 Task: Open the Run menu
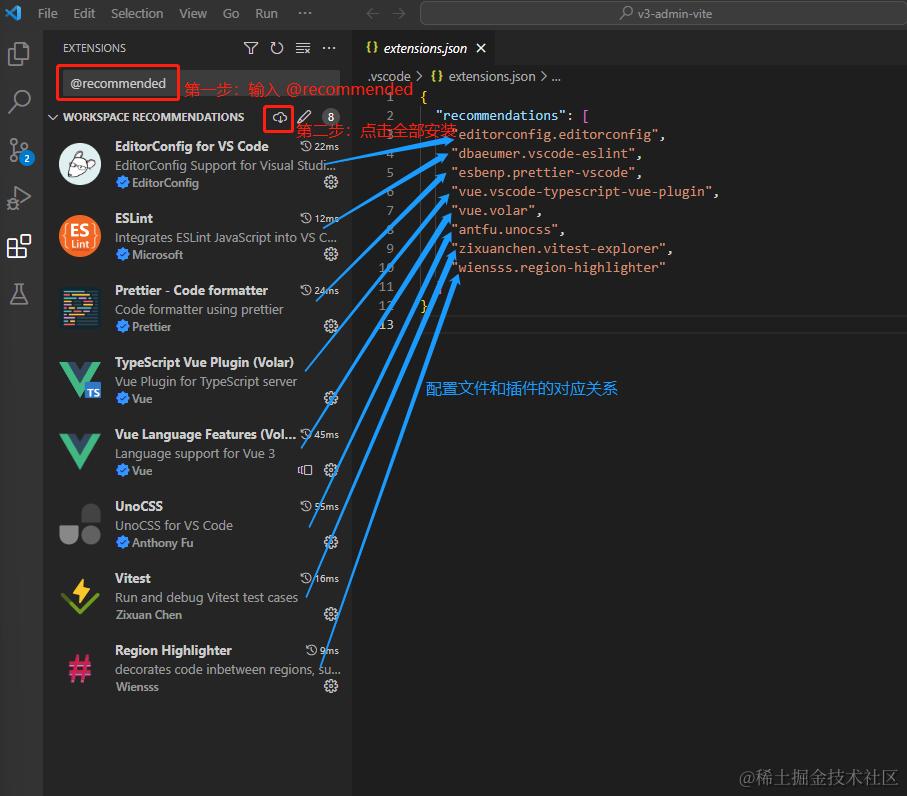(267, 13)
